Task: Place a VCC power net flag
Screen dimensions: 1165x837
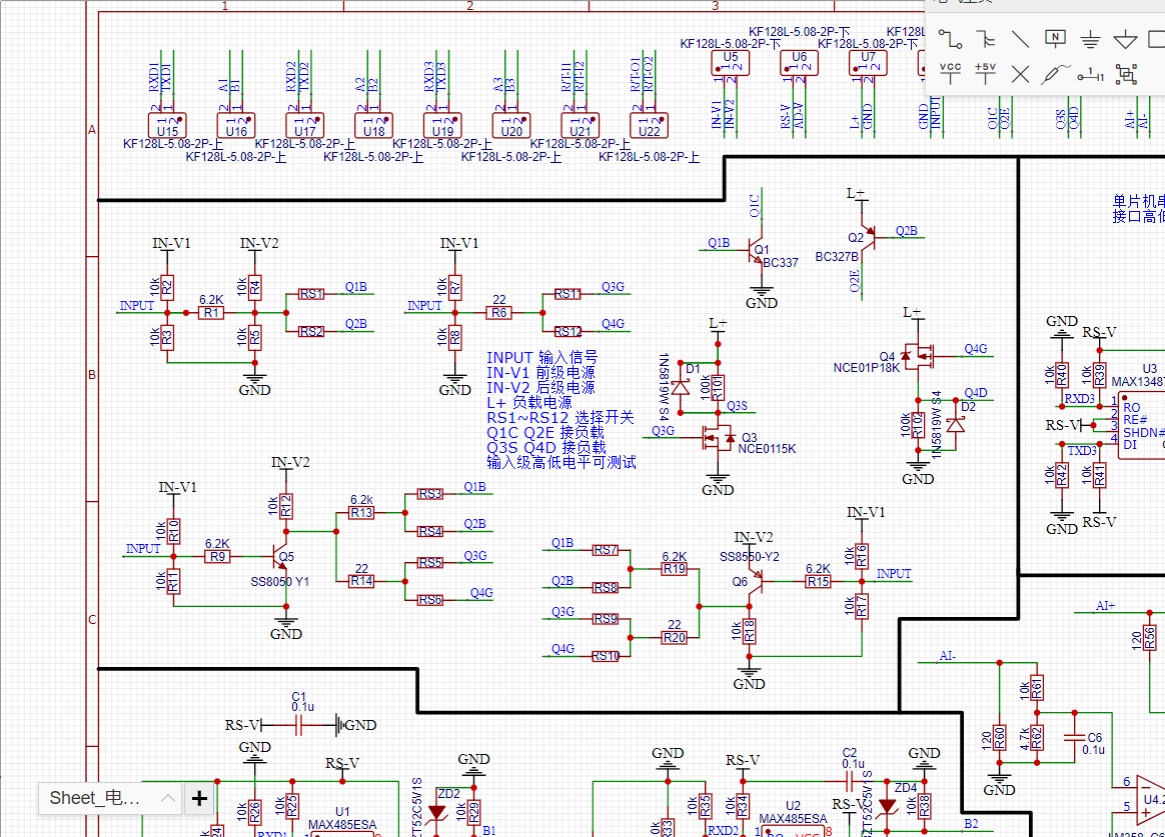Action: click(950, 73)
